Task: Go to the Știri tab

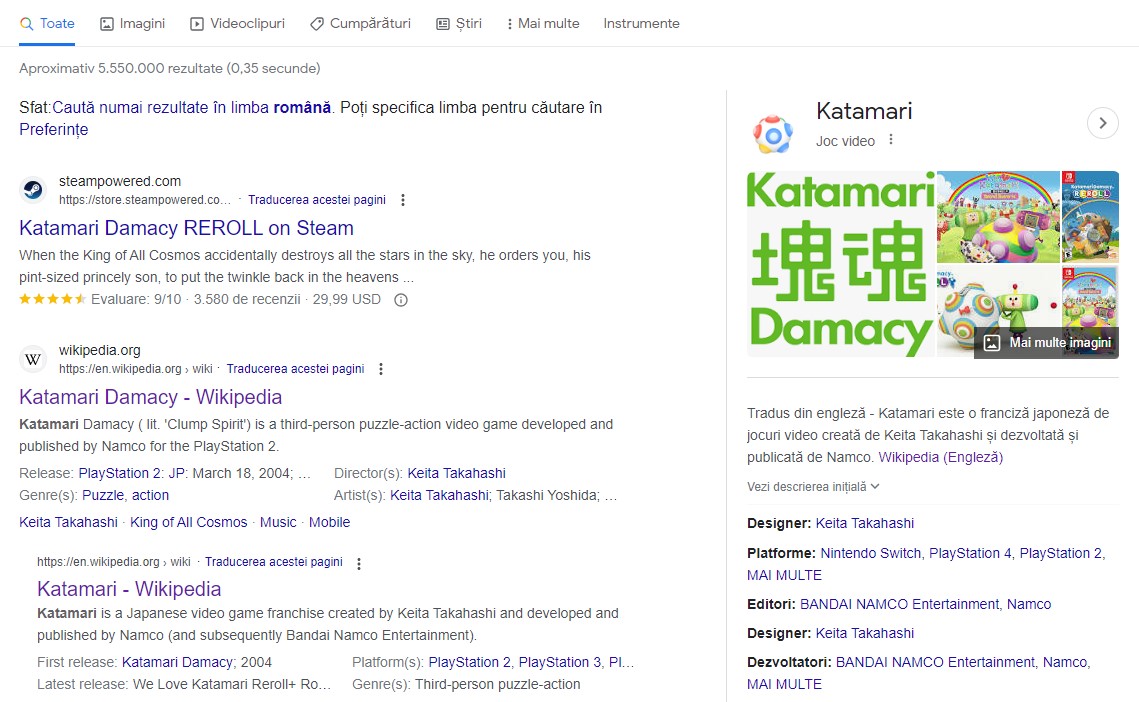Action: pos(458,23)
